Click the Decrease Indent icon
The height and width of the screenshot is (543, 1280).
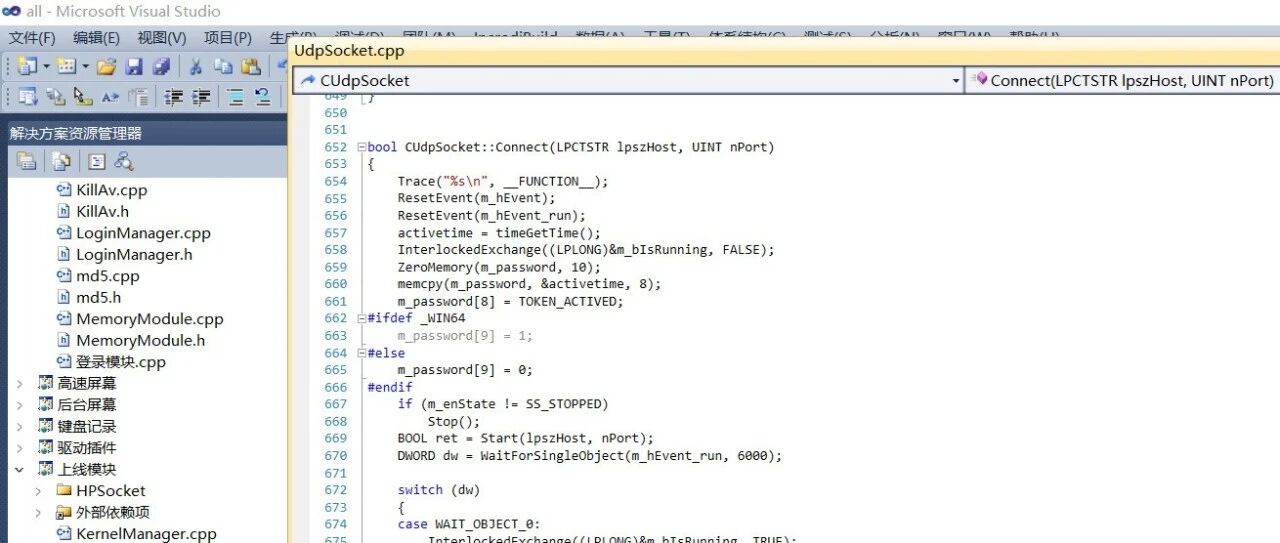pyautogui.click(x=173, y=97)
